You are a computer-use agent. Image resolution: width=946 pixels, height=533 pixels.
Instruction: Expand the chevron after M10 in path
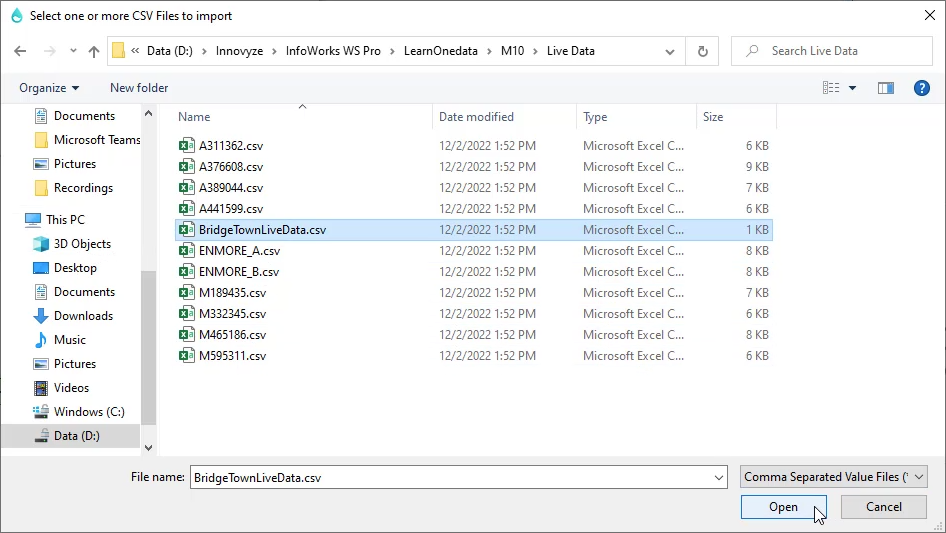point(536,51)
